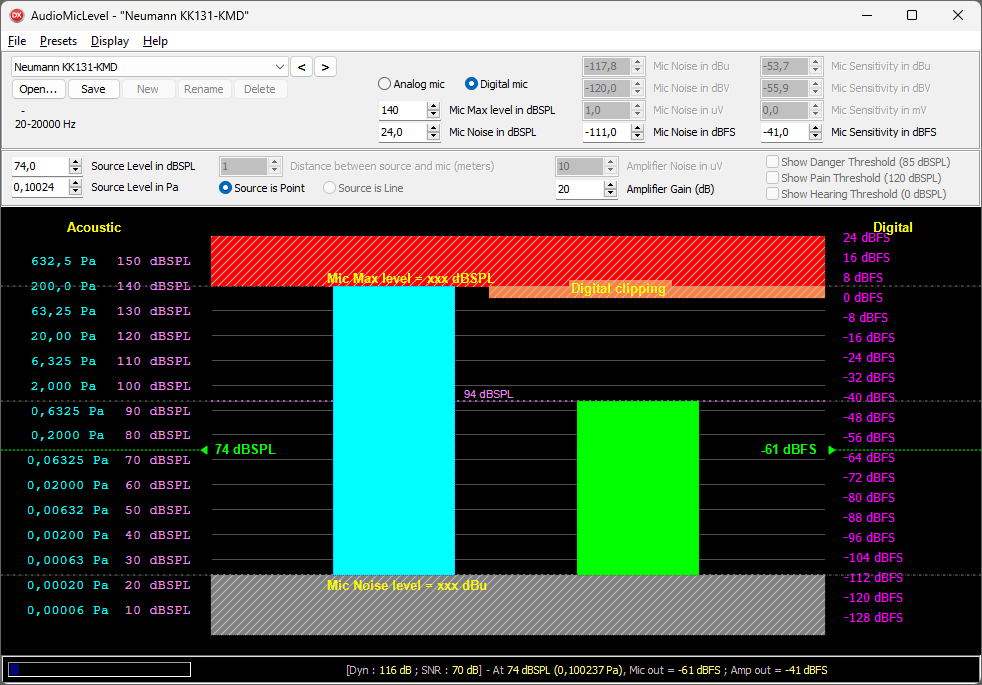Click the Save preset button
The width and height of the screenshot is (982, 685).
click(93, 89)
